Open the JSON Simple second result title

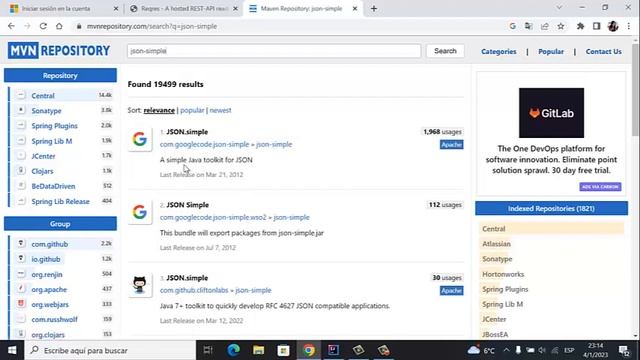pos(187,205)
